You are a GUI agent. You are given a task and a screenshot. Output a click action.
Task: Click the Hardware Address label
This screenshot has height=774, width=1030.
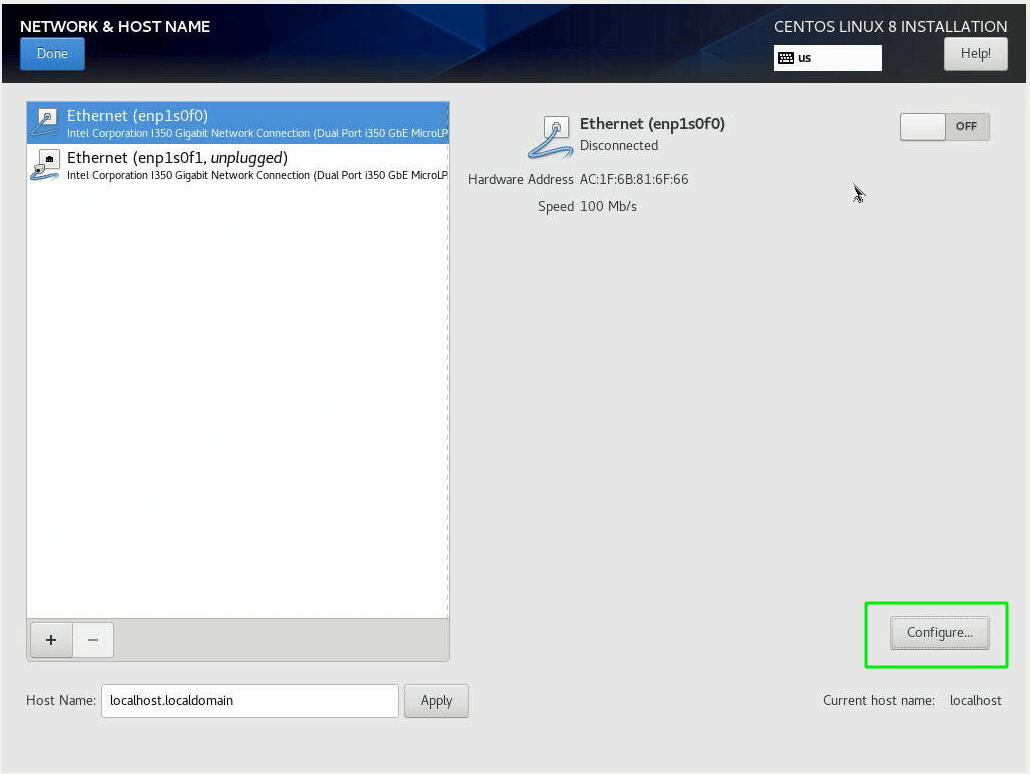tap(520, 179)
